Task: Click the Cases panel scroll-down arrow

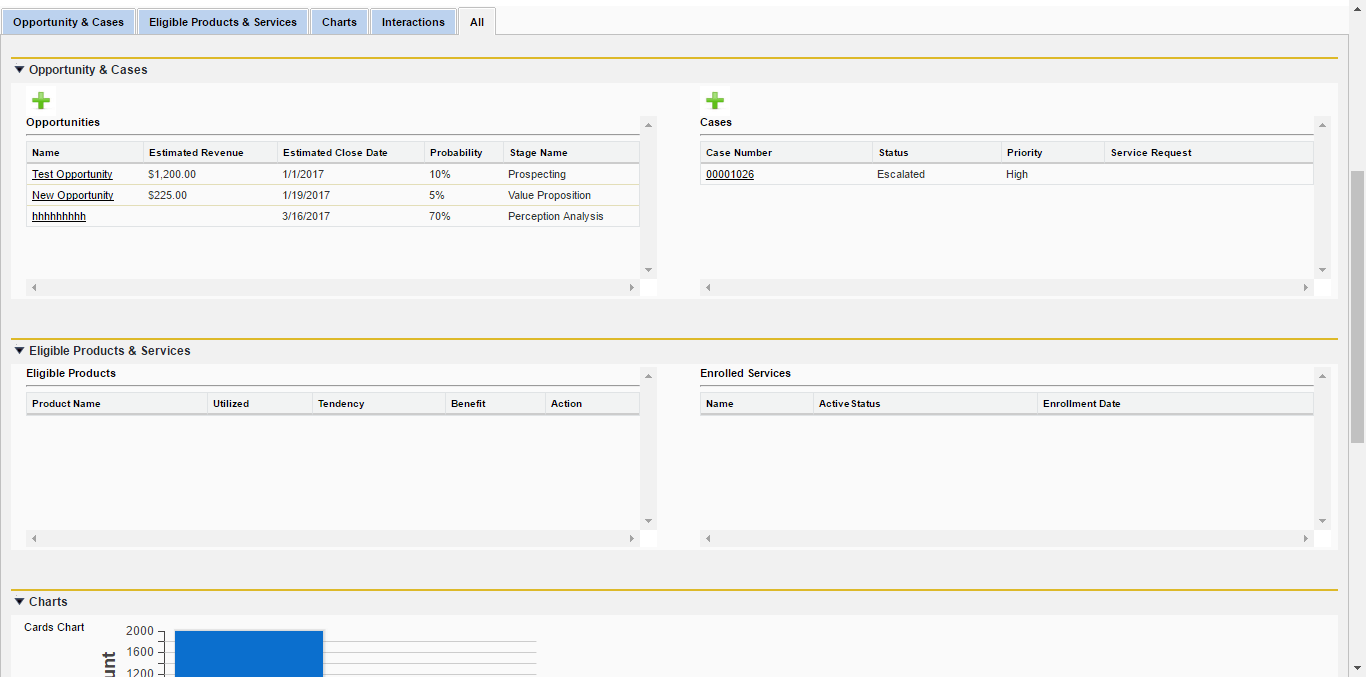Action: coord(1323,270)
